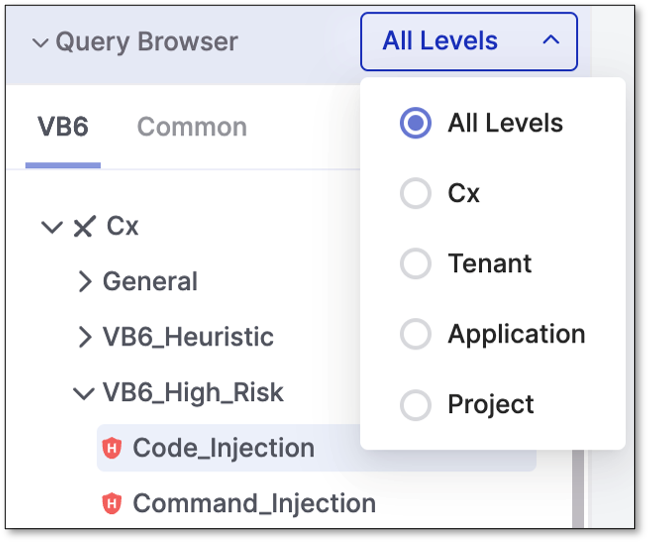Choose the Tenant radio option

(x=415, y=264)
